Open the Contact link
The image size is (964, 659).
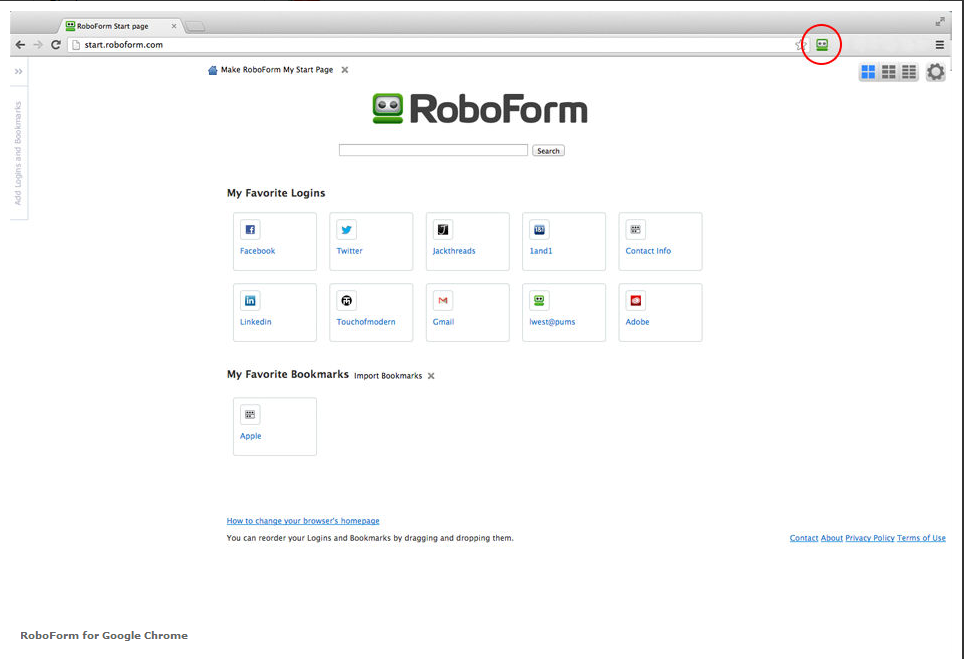804,538
